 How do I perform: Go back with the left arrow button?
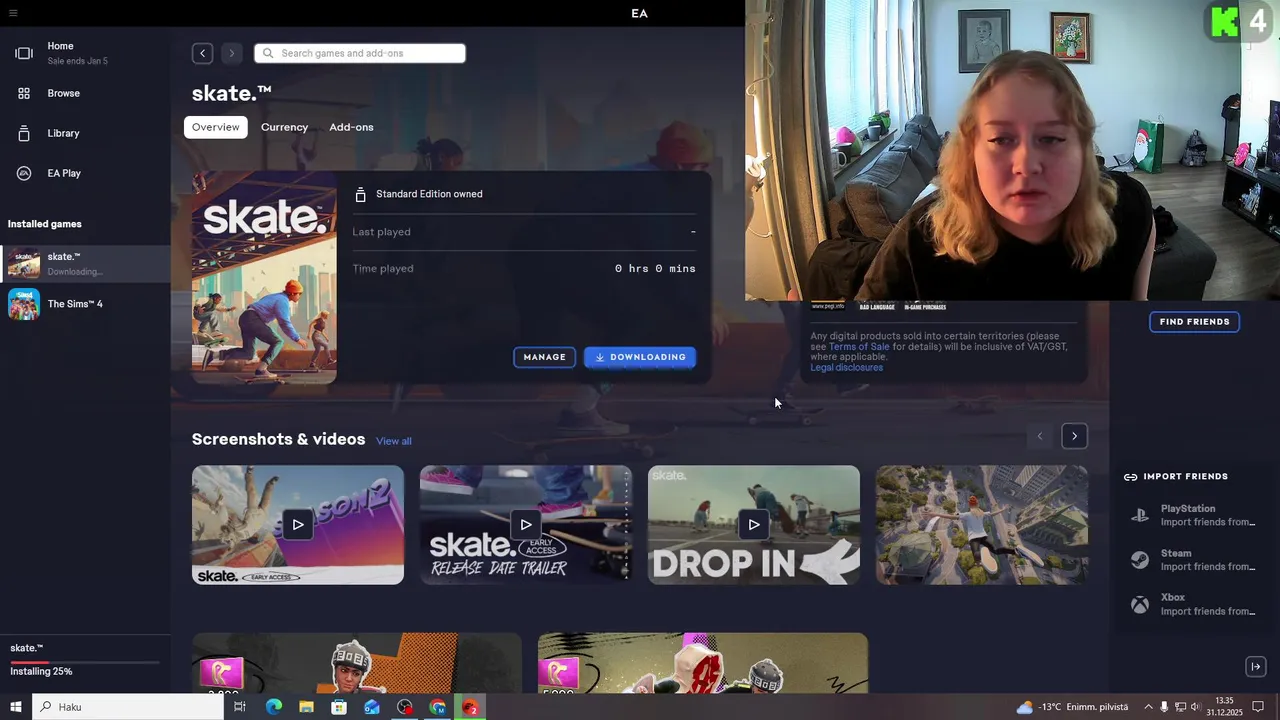click(x=202, y=53)
